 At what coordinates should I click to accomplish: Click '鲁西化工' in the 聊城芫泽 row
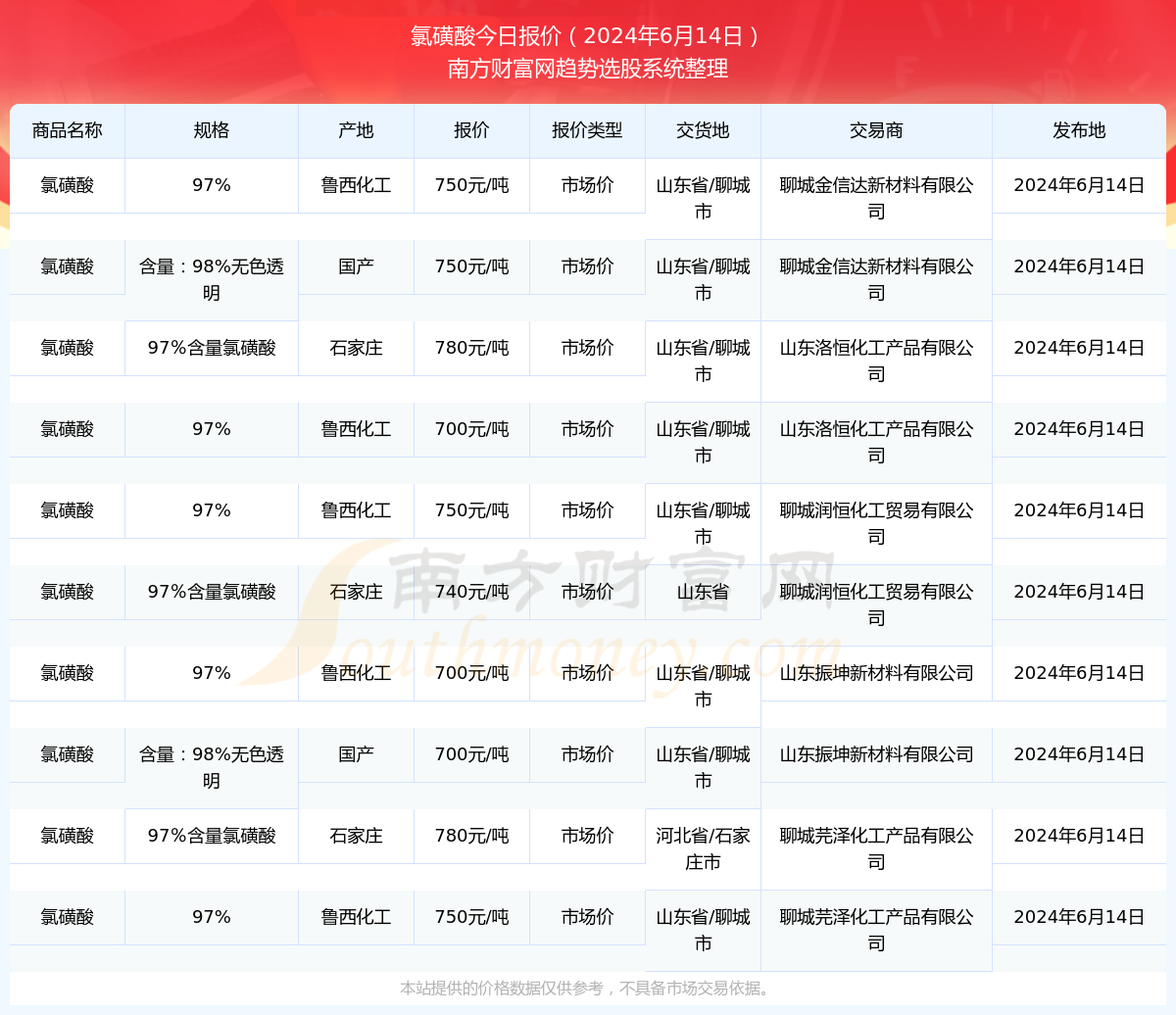click(356, 917)
